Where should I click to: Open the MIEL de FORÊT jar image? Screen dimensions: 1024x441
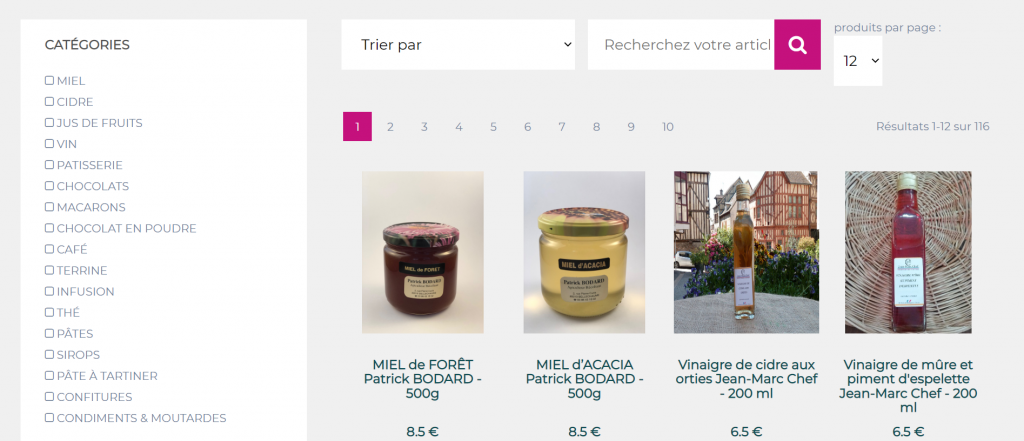(x=423, y=252)
